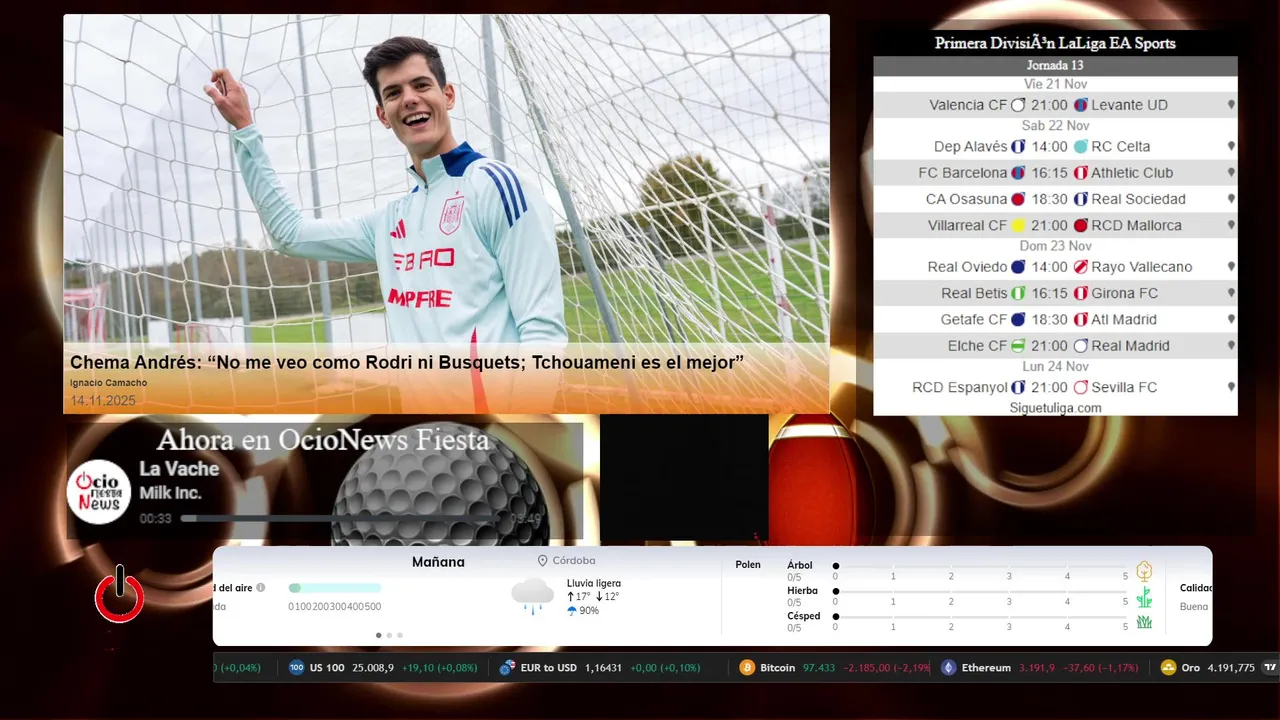Click the Hierba pollen level scale
This screenshot has width=1280, height=720.
tap(980, 591)
